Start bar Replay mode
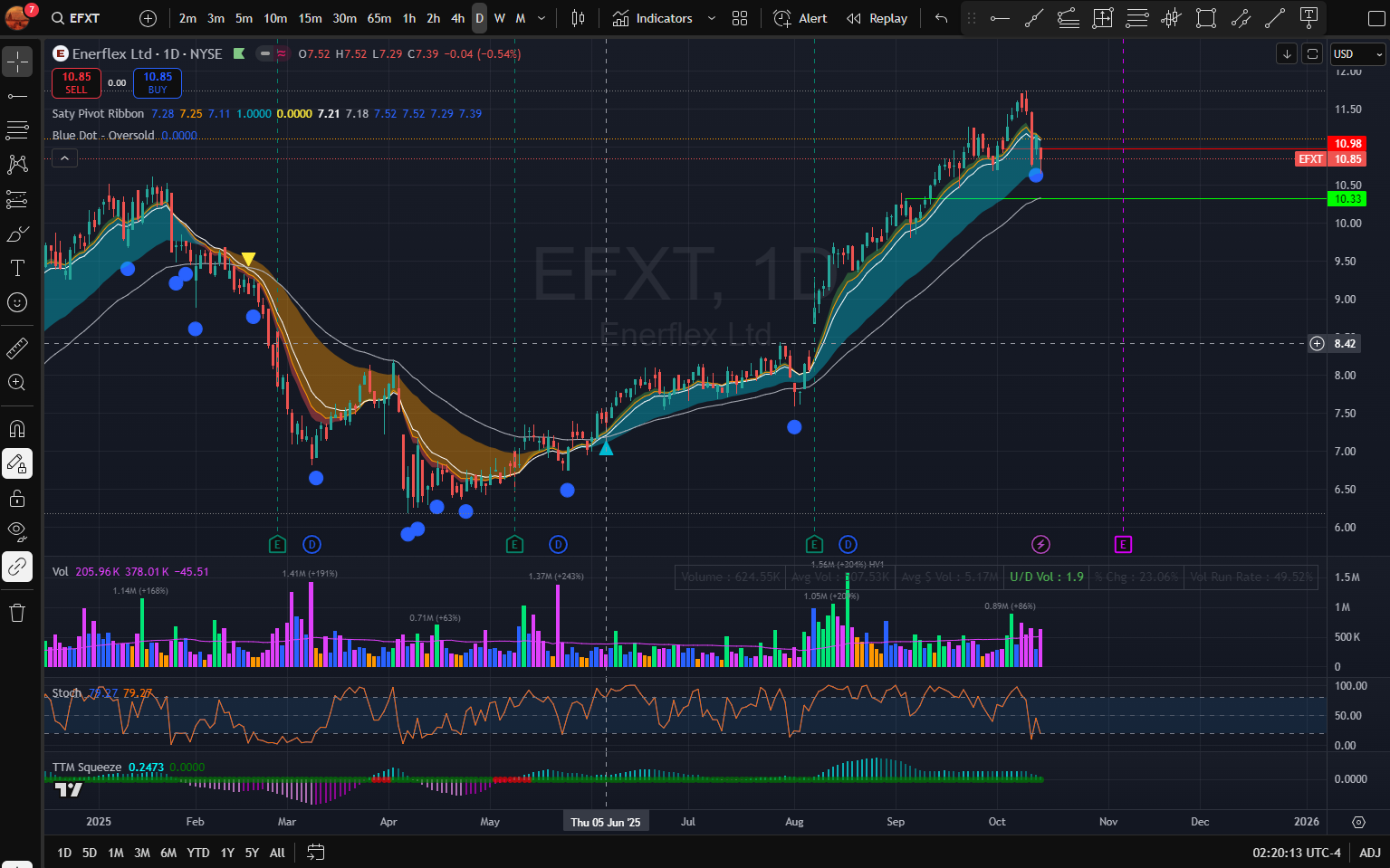The height and width of the screenshot is (868, 1390). coord(877,18)
